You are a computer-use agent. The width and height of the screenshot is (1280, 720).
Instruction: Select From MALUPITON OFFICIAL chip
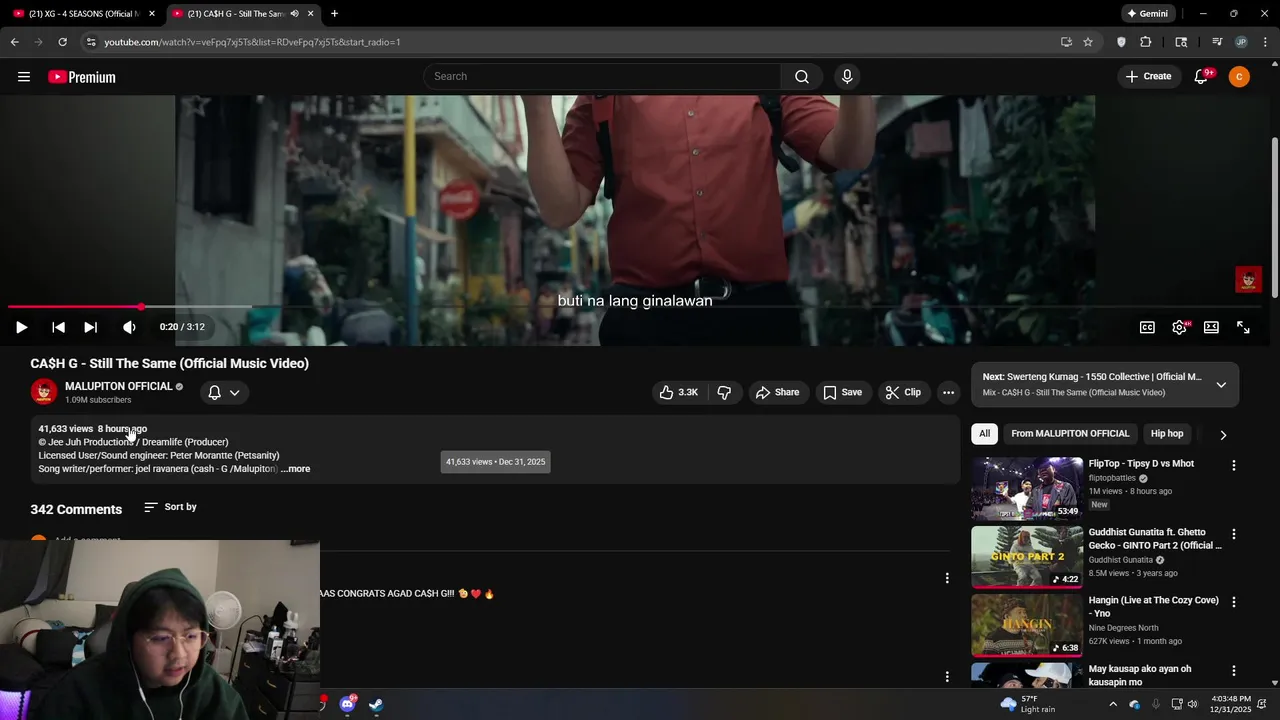pos(1070,434)
